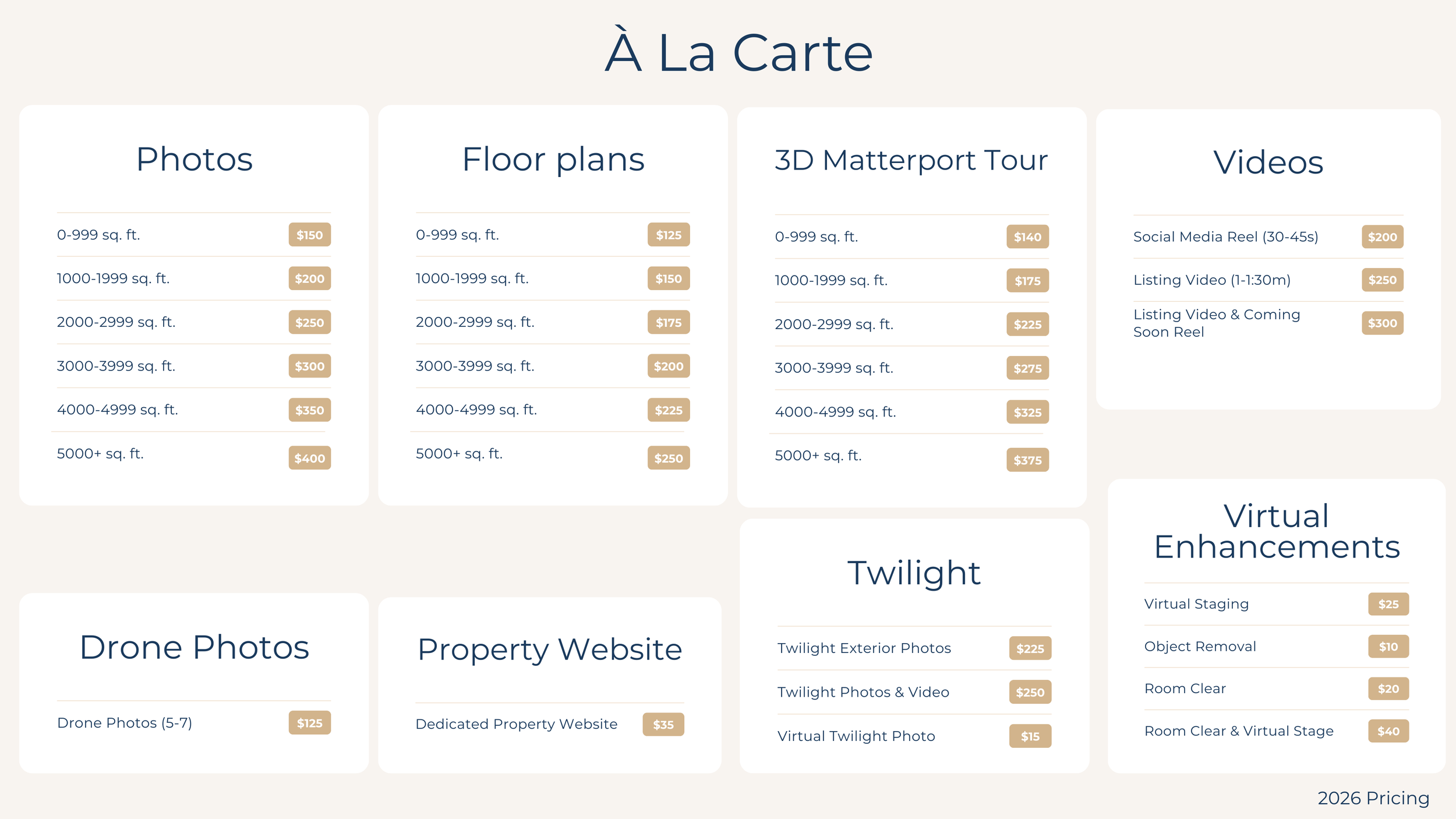The height and width of the screenshot is (819, 1456).
Task: Click the Twilight Exterior Photos label
Action: (864, 648)
